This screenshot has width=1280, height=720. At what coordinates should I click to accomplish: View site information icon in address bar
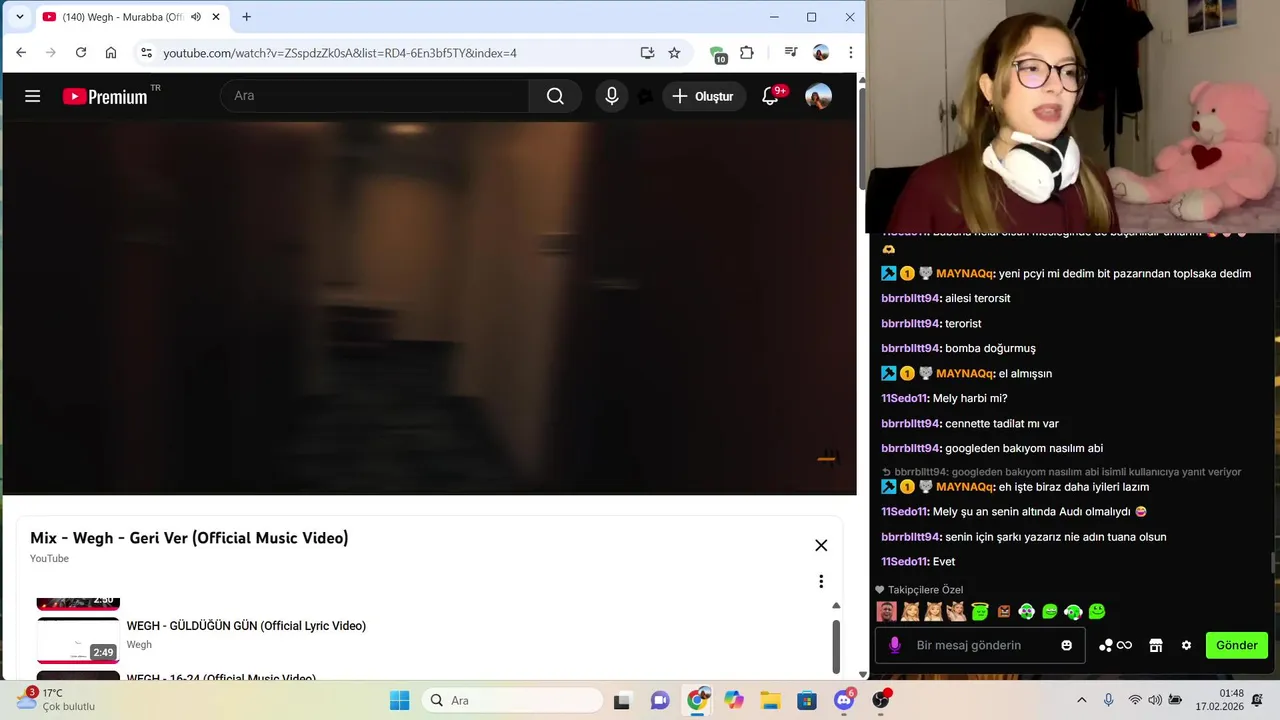coord(146,53)
